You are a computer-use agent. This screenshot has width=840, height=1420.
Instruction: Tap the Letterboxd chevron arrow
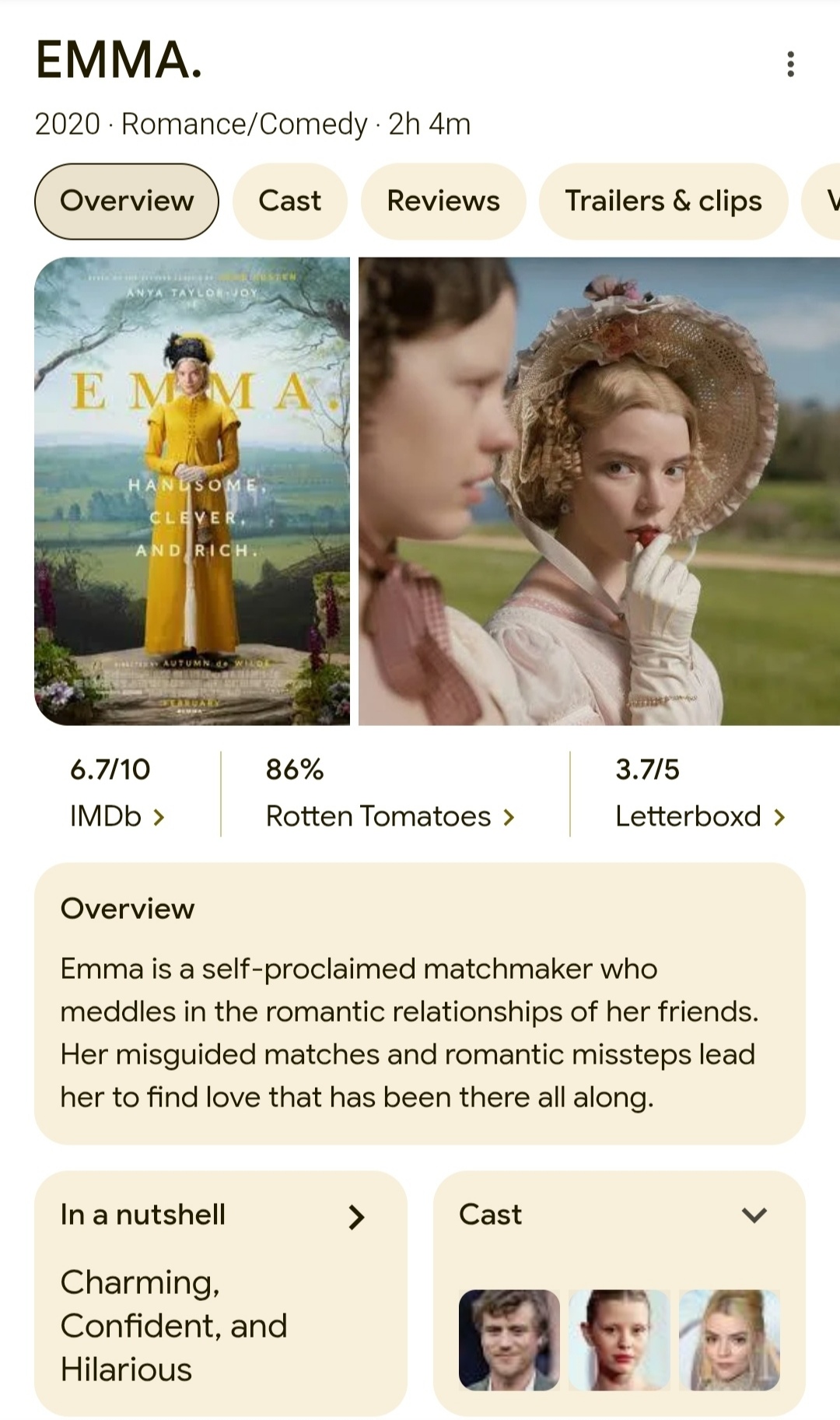(x=779, y=817)
